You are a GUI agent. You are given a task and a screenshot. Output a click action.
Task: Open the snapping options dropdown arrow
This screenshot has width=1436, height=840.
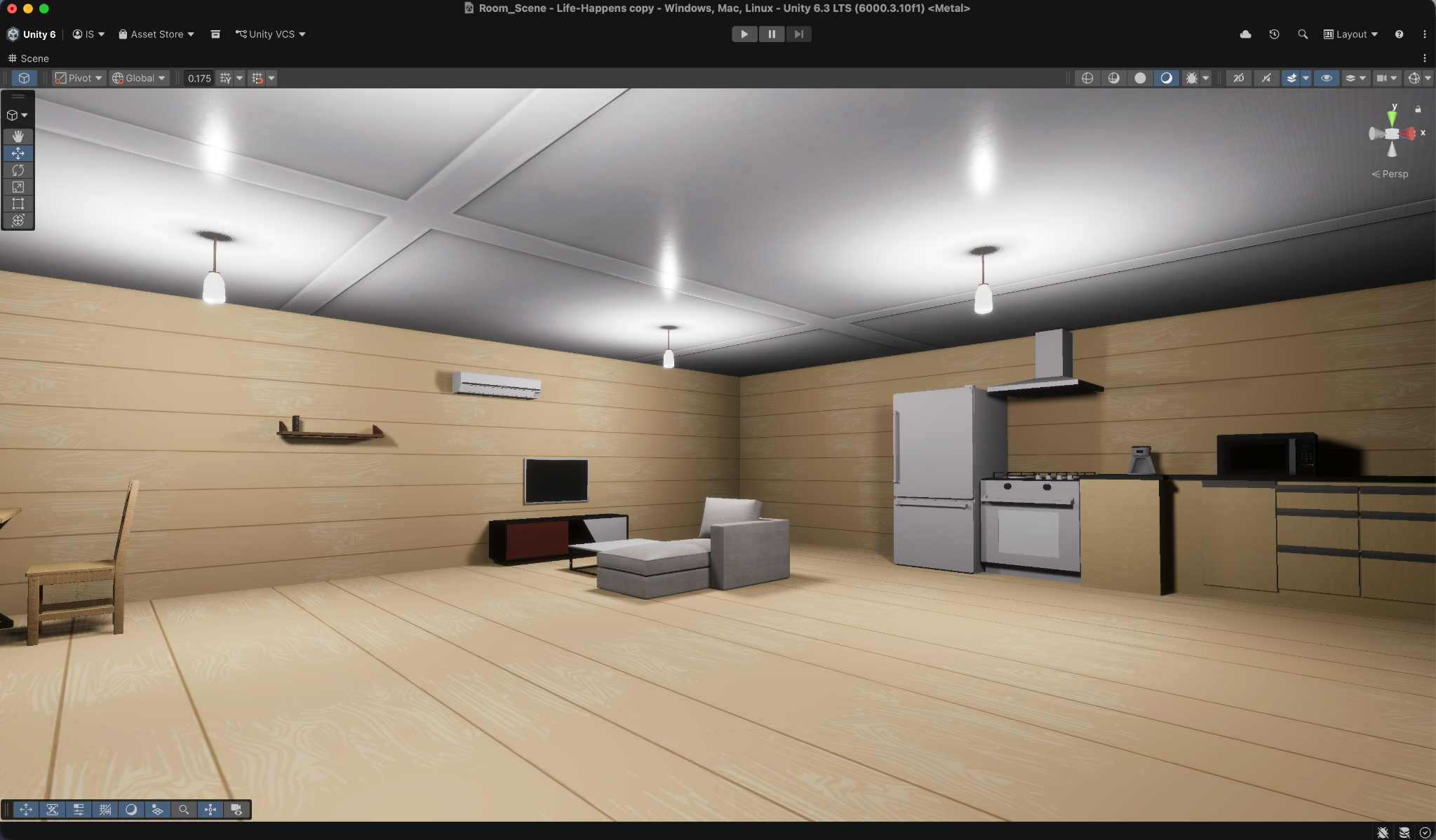click(271, 78)
